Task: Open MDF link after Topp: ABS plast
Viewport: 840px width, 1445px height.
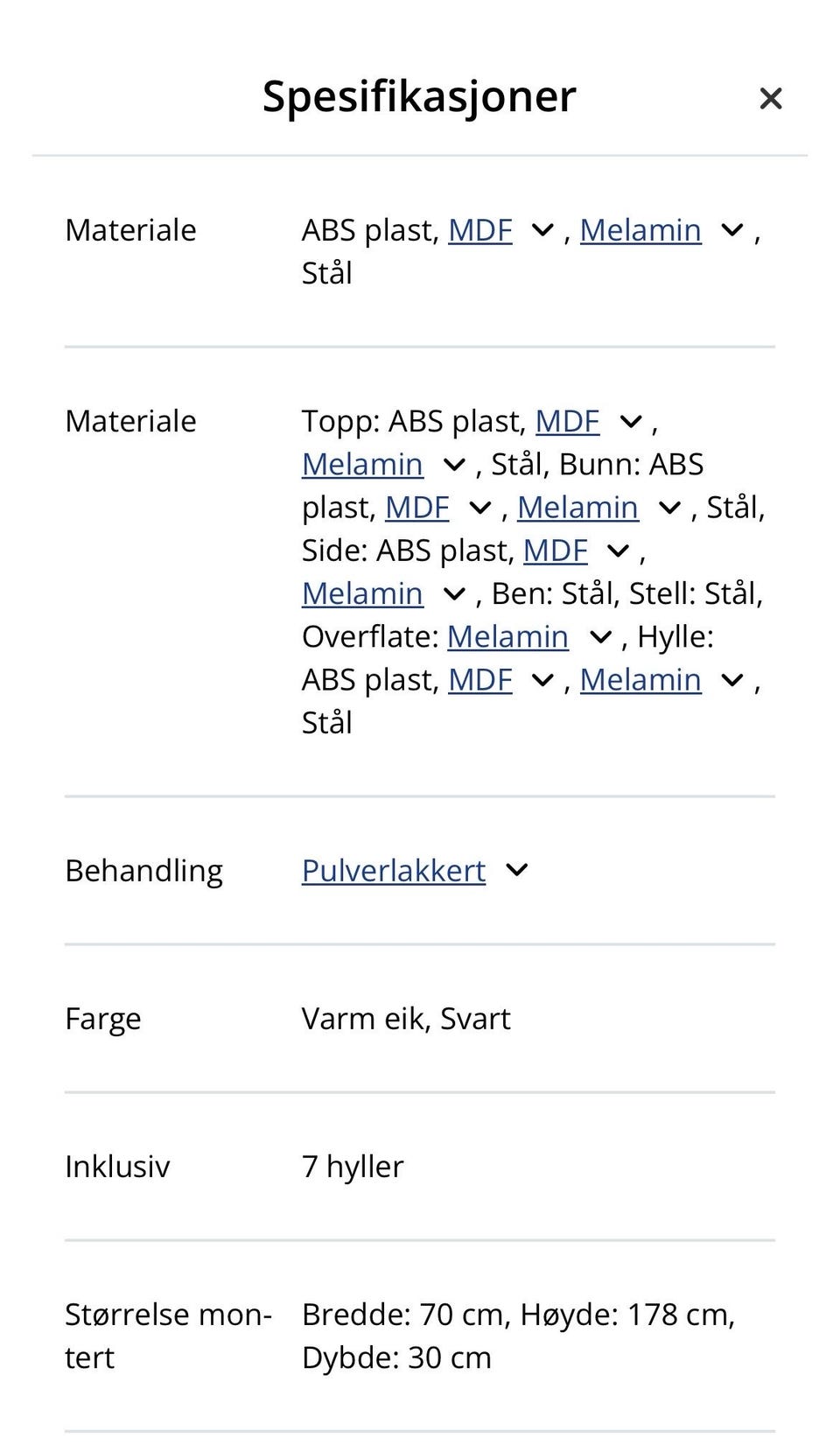Action: click(x=567, y=421)
